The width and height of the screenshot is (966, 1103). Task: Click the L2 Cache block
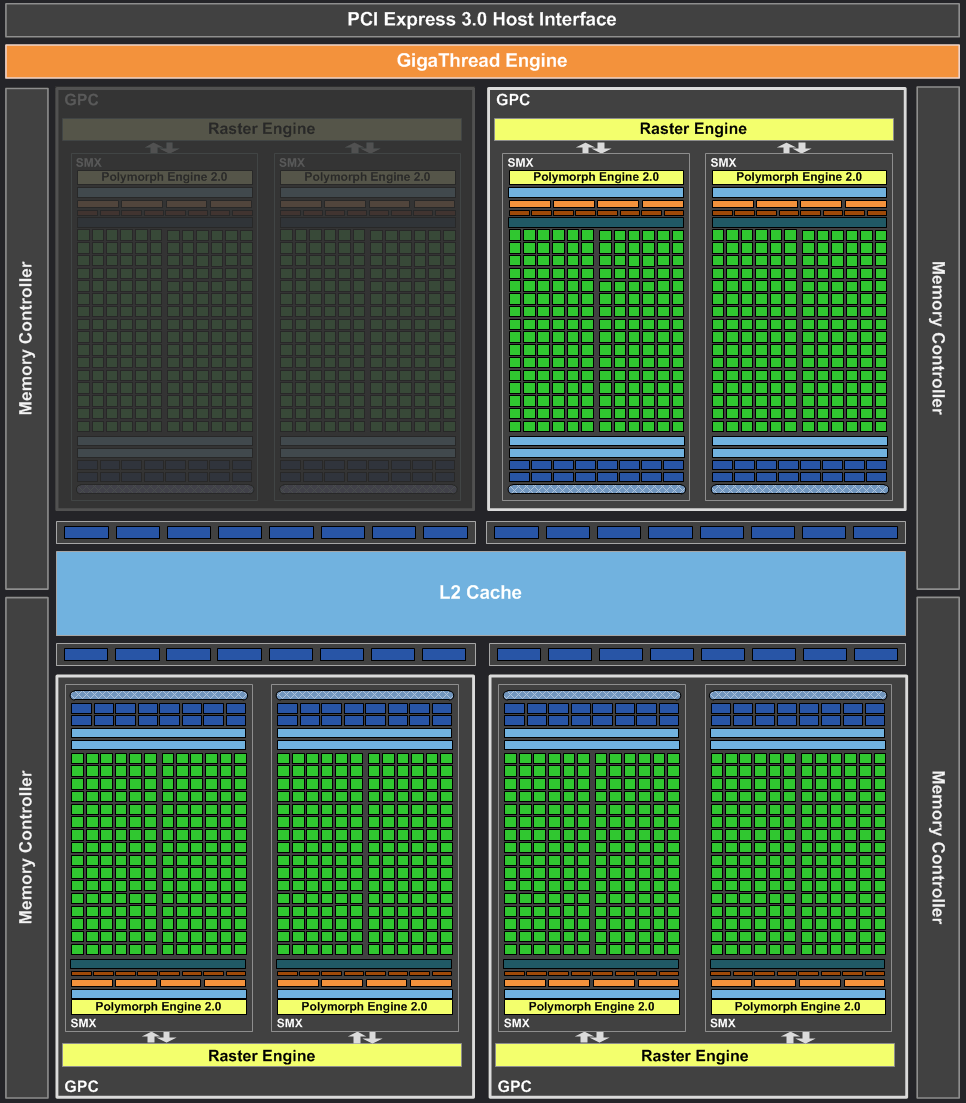pyautogui.click(x=480, y=593)
